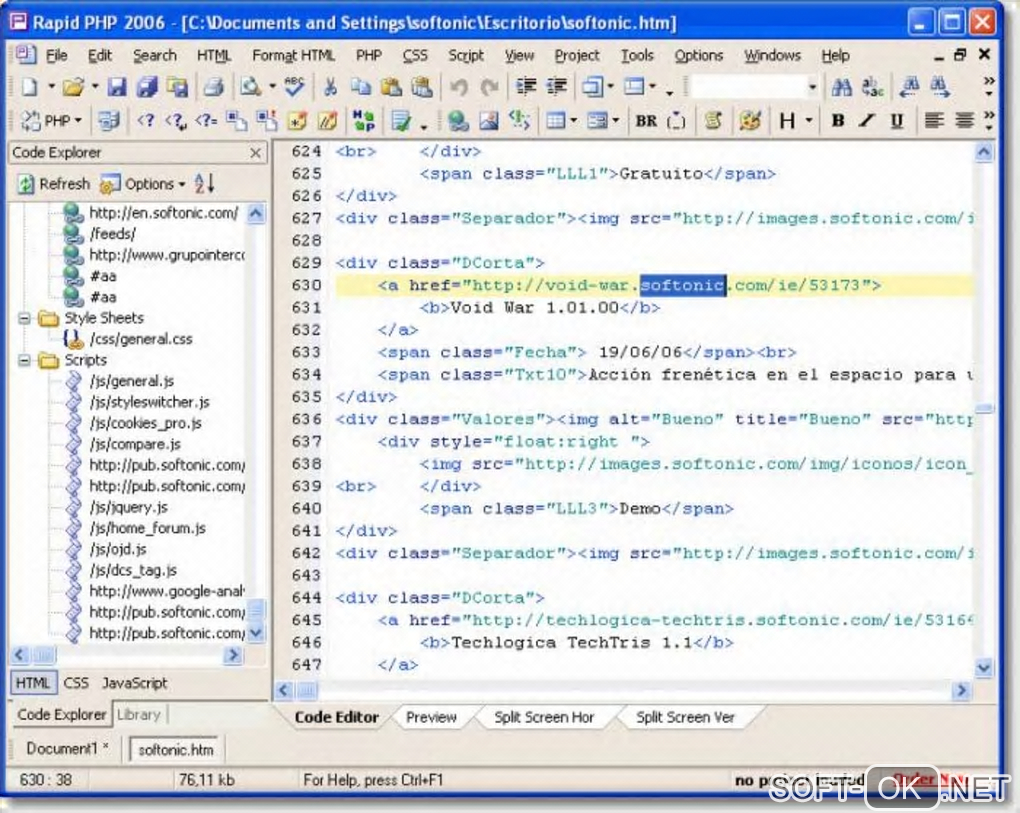The height and width of the screenshot is (813, 1020).
Task: Click the Save file toolbar icon
Action: 117,88
